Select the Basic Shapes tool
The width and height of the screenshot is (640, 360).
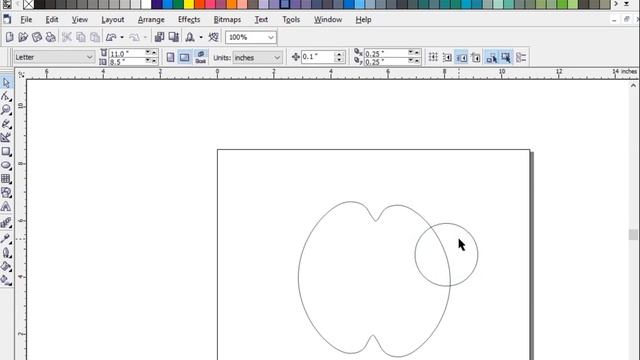pos(6,192)
